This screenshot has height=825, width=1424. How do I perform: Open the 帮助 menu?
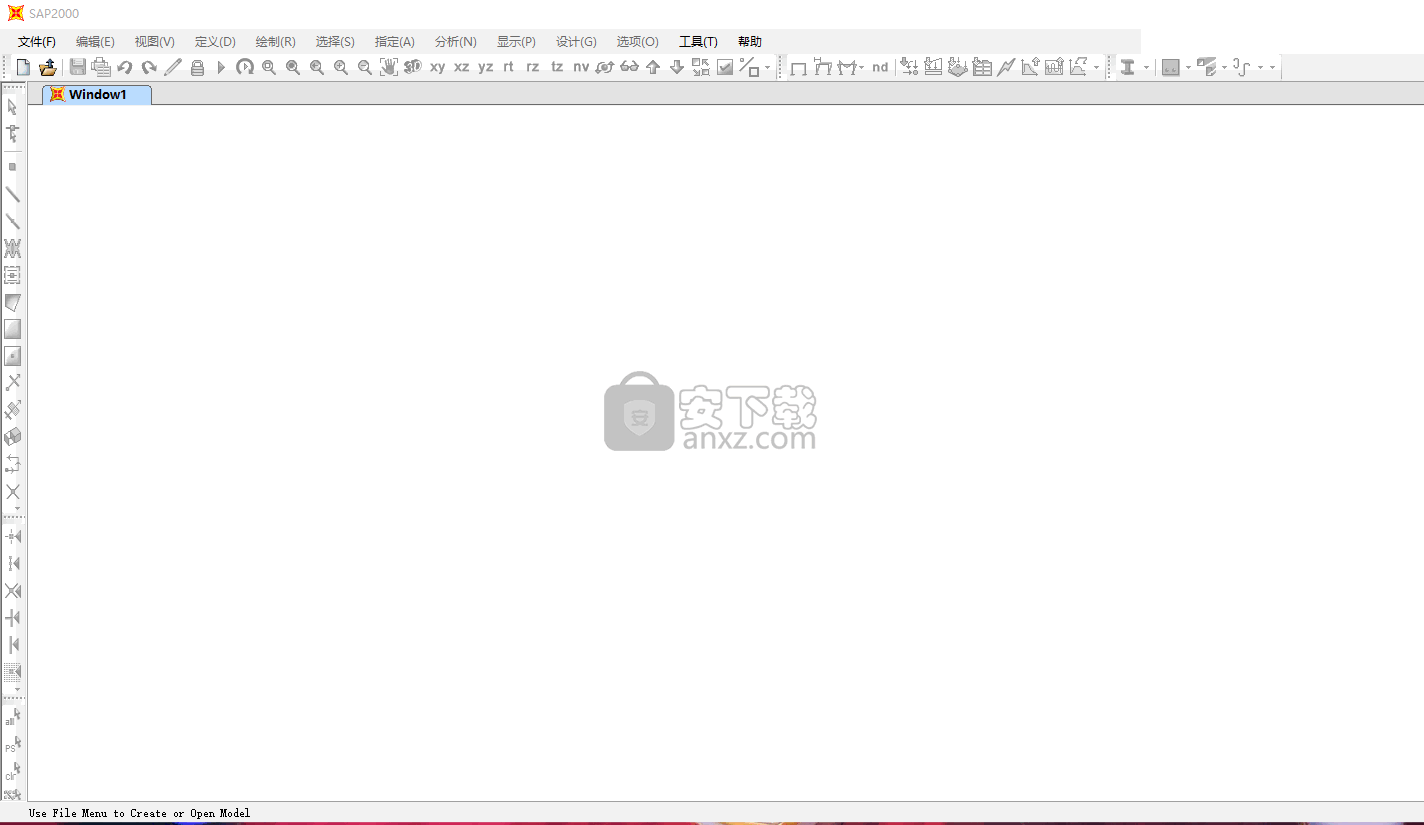tap(749, 41)
